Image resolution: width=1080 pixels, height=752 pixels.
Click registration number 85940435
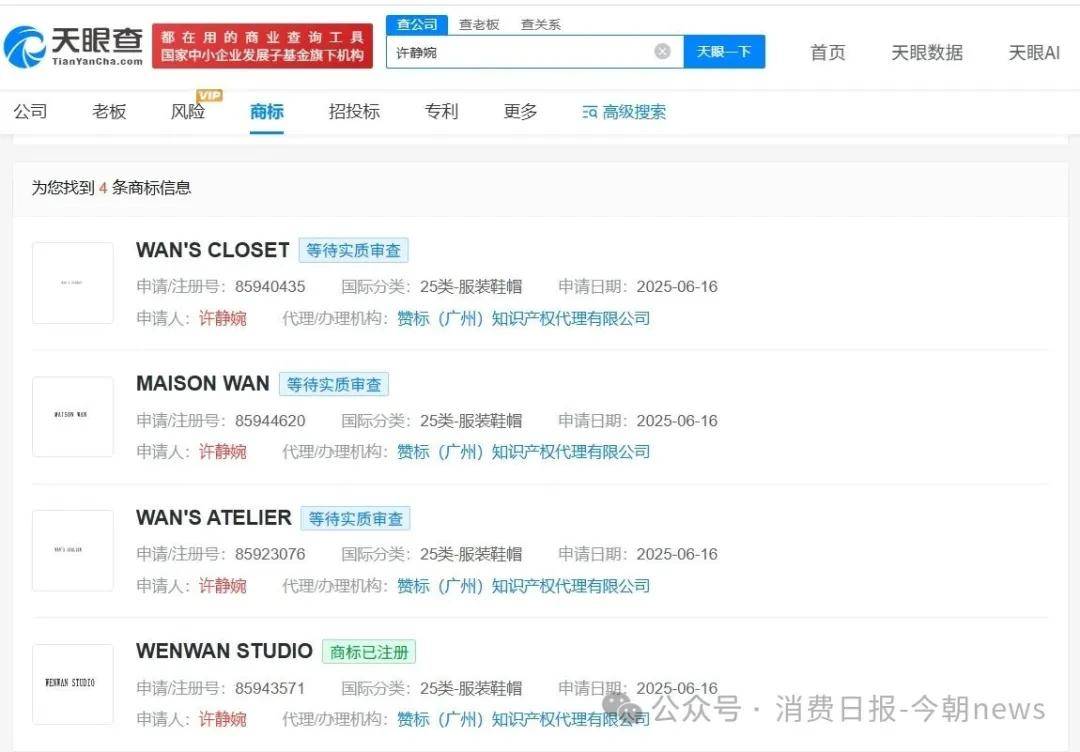[x=270, y=286]
